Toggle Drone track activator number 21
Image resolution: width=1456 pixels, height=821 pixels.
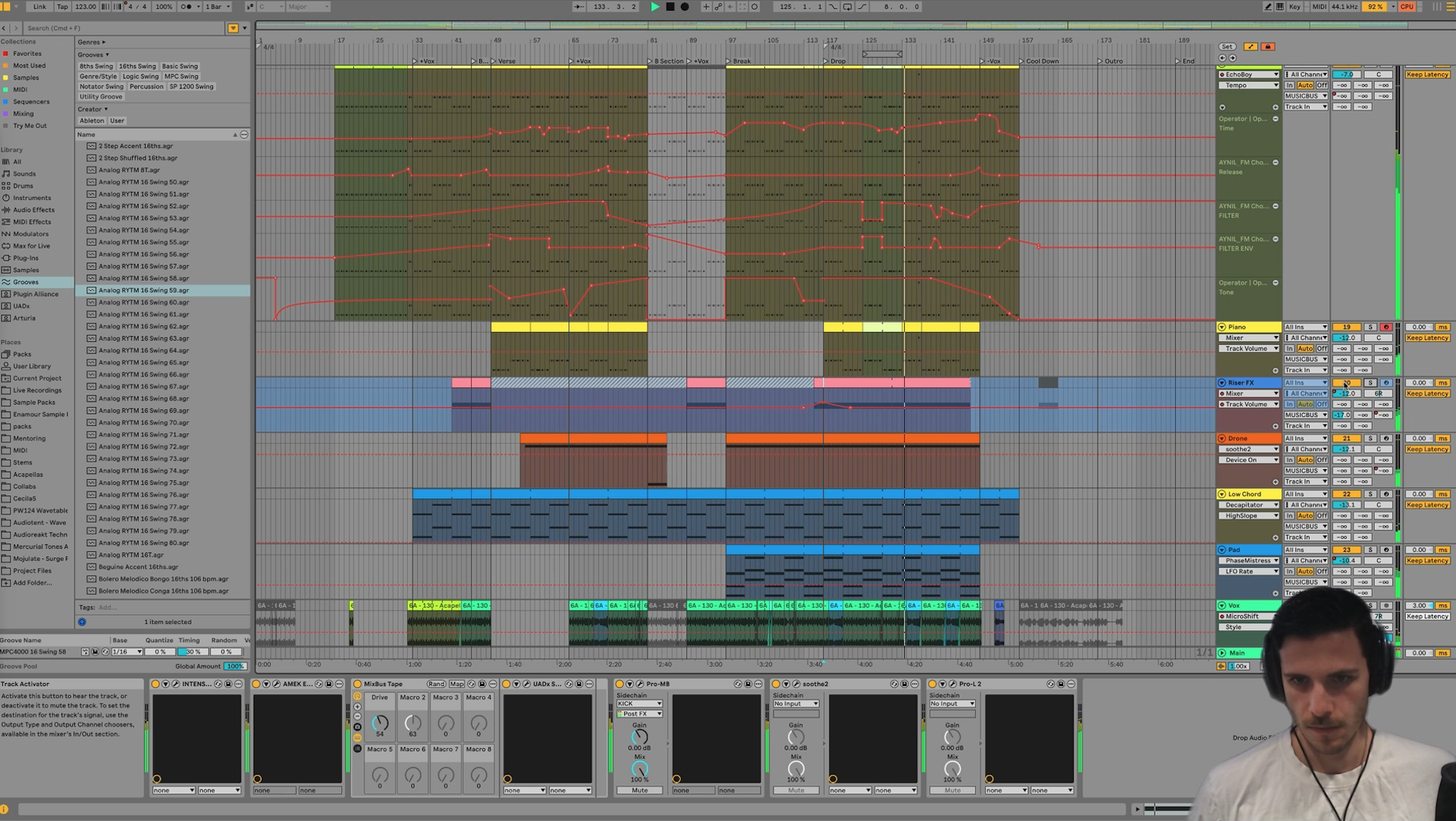coord(1346,439)
